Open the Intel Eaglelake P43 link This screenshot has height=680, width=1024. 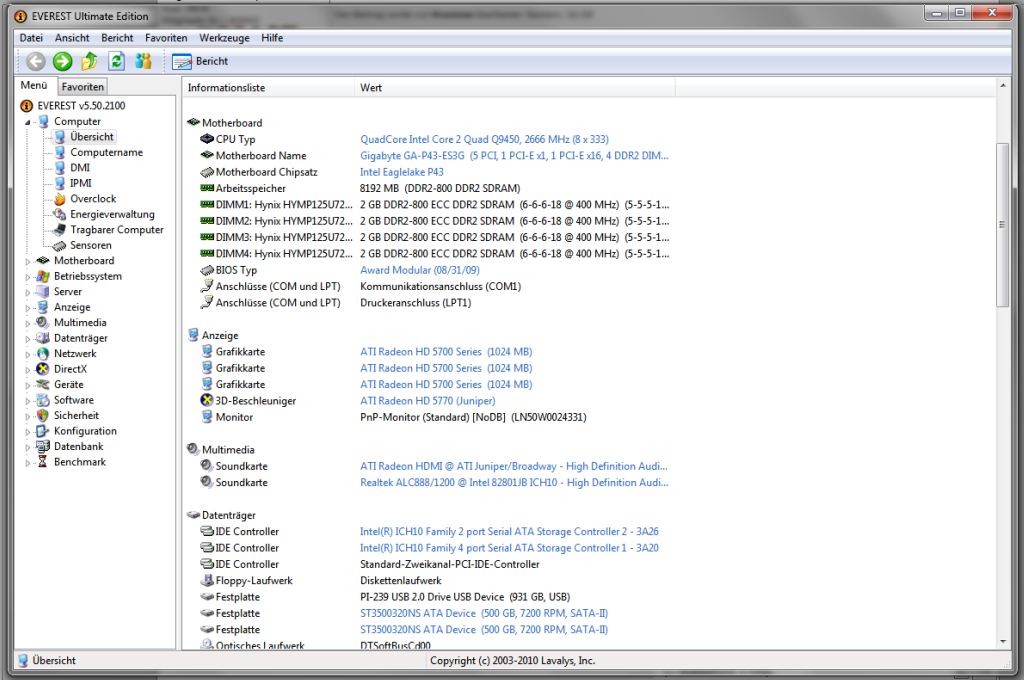click(402, 172)
